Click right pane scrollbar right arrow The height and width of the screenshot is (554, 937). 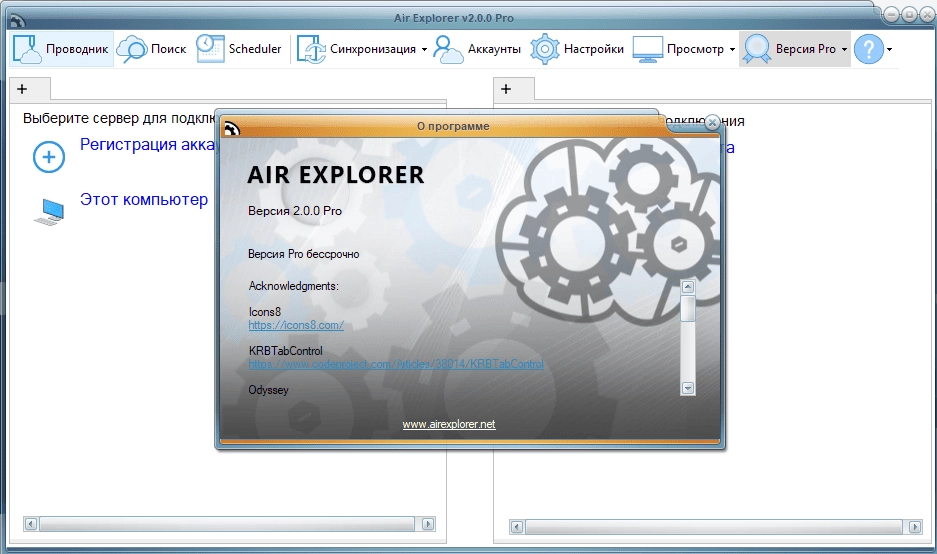[915, 527]
